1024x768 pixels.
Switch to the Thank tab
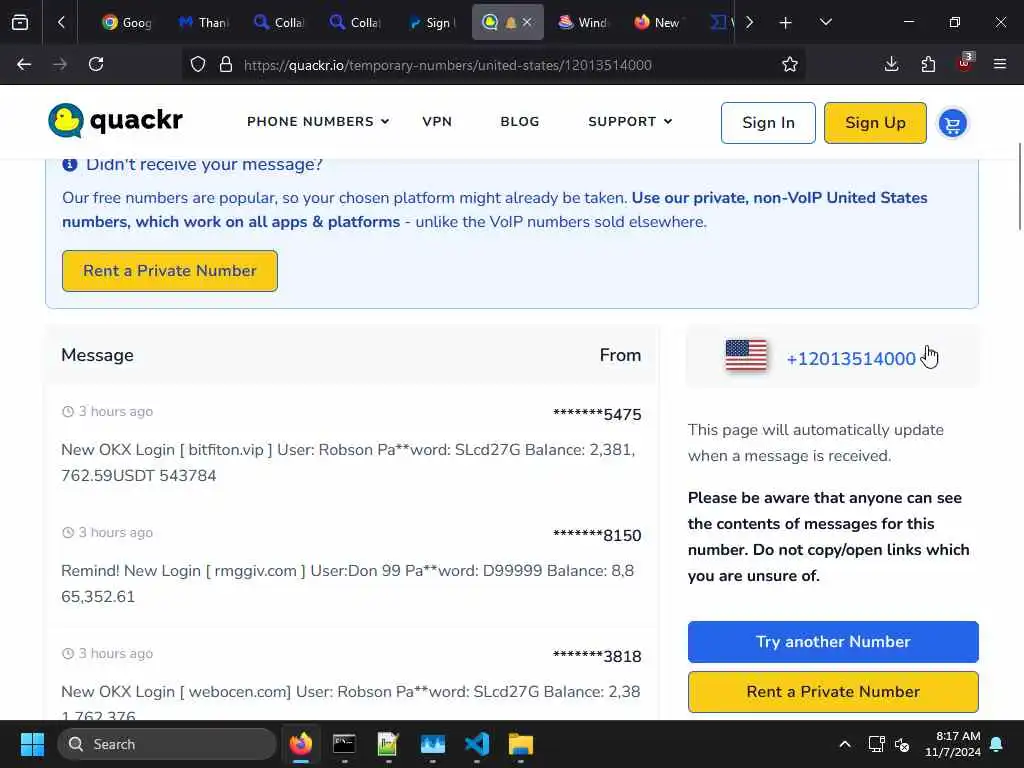203,22
